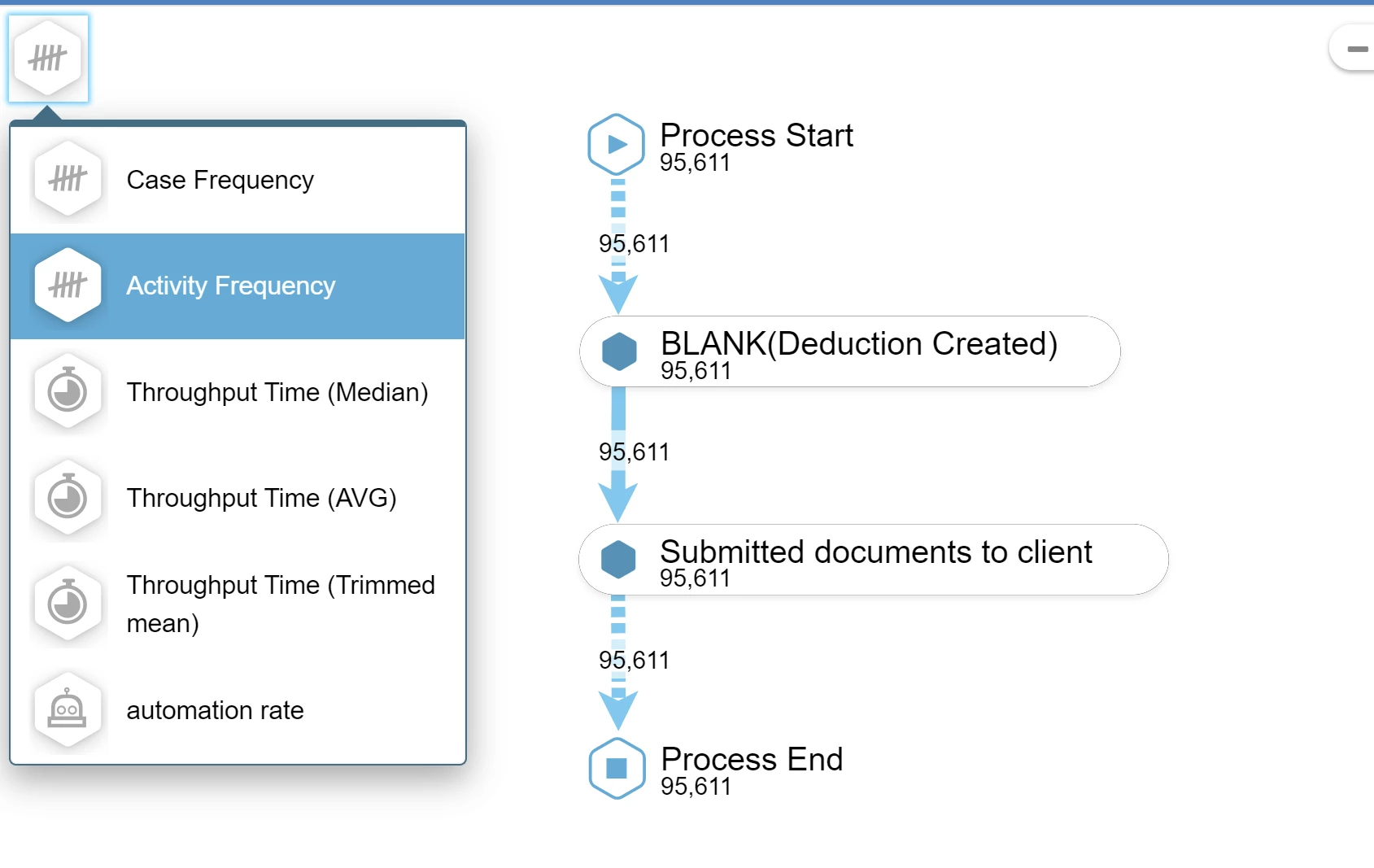
Task: Select Throughput Time (Median) stopwatch icon
Action: click(x=68, y=392)
